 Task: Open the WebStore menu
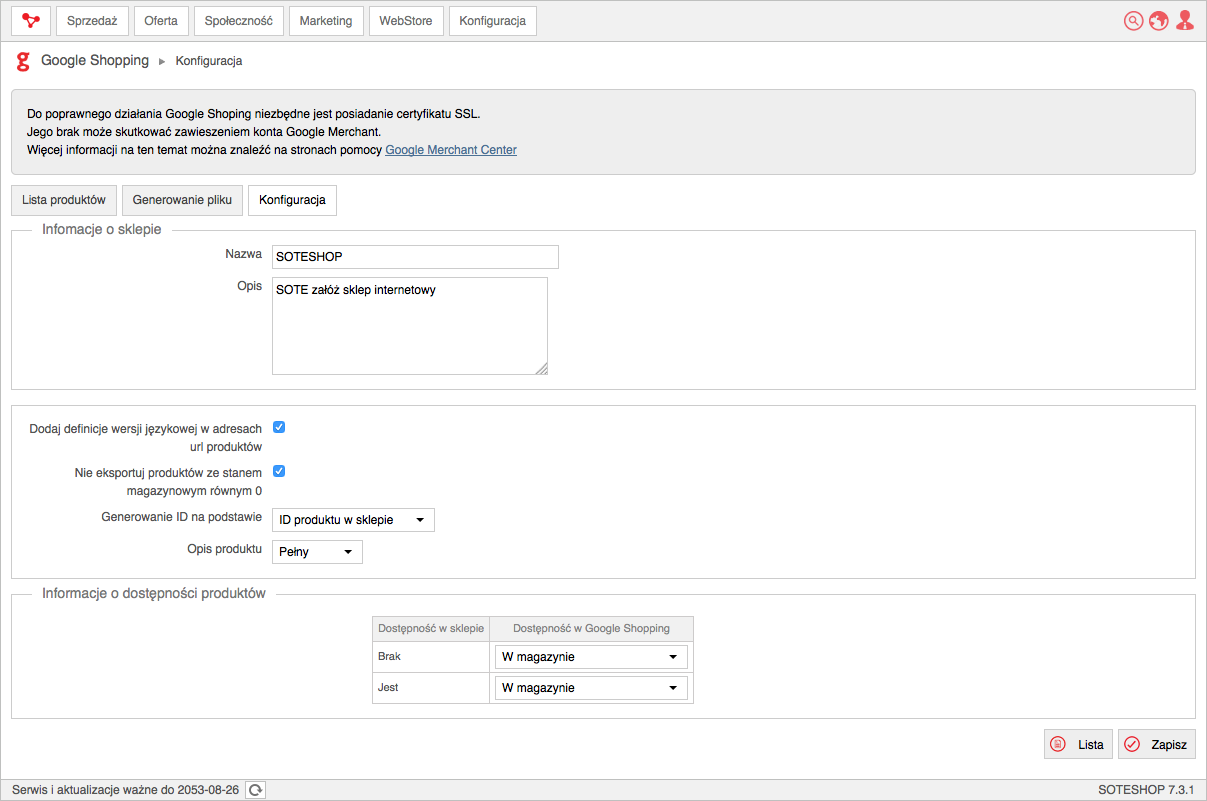tap(406, 21)
